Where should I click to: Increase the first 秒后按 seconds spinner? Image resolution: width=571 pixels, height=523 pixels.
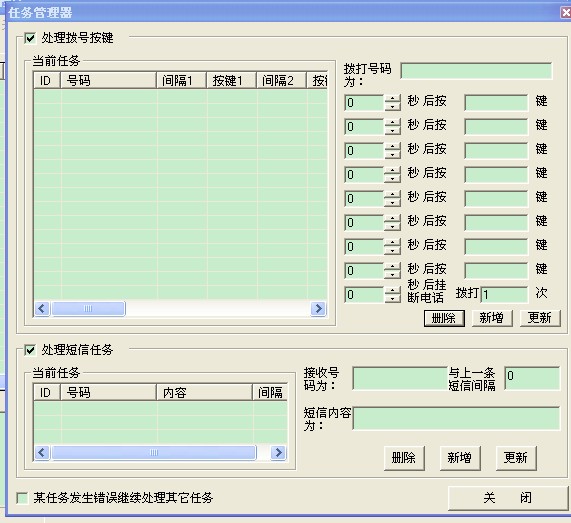393,99
